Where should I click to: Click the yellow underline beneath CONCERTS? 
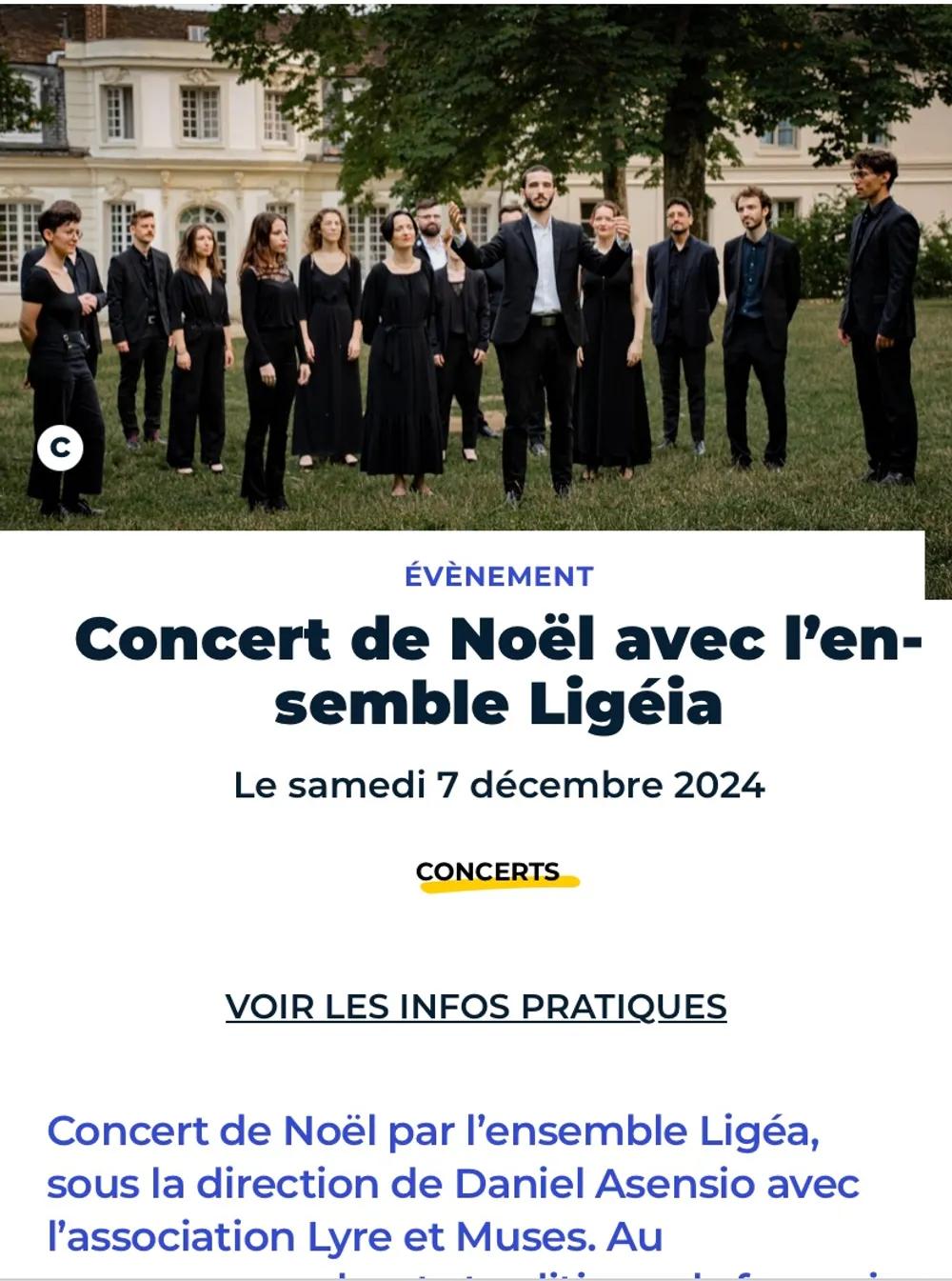point(499,885)
